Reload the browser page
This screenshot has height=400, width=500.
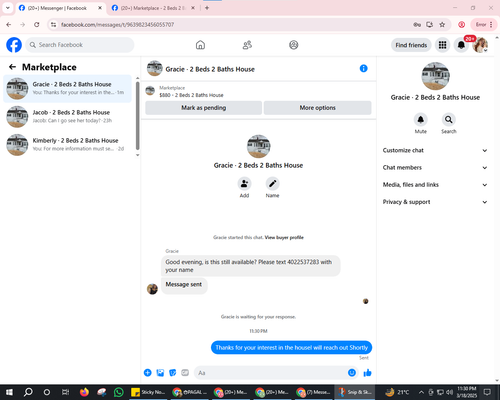pos(37,25)
